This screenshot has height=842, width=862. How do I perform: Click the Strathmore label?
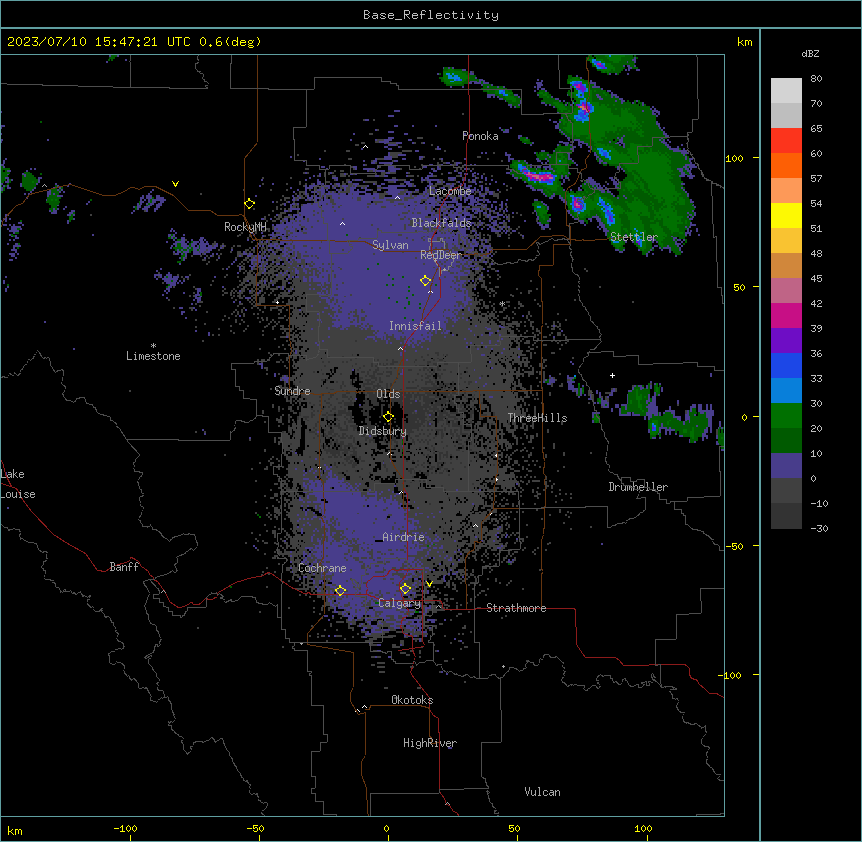point(516,608)
